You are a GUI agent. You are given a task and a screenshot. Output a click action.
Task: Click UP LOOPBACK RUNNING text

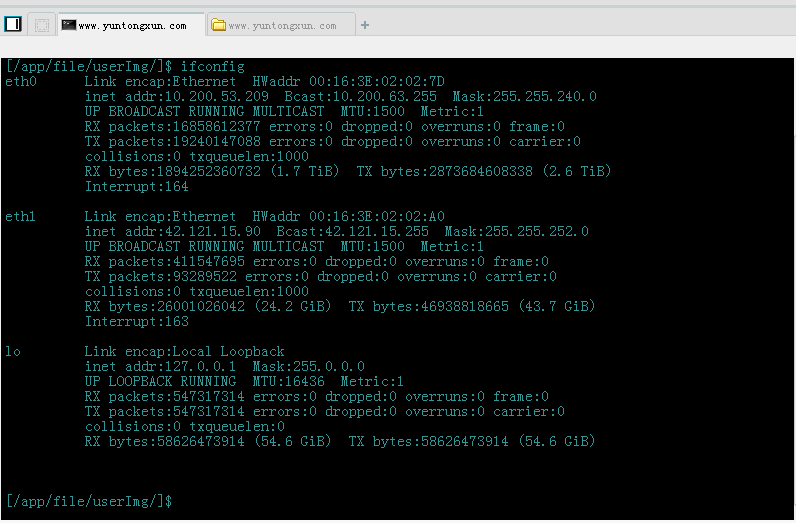coord(160,381)
